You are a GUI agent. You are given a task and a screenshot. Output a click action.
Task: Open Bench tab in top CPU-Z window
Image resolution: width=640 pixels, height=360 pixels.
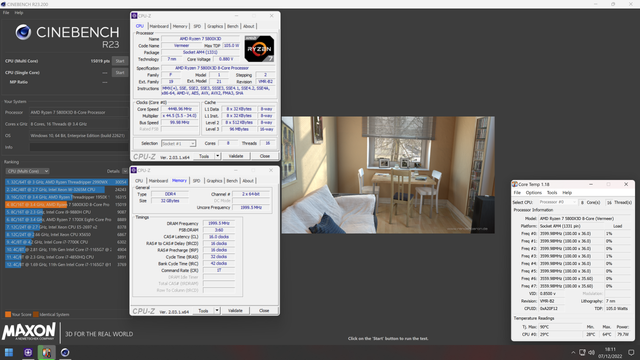(233, 26)
